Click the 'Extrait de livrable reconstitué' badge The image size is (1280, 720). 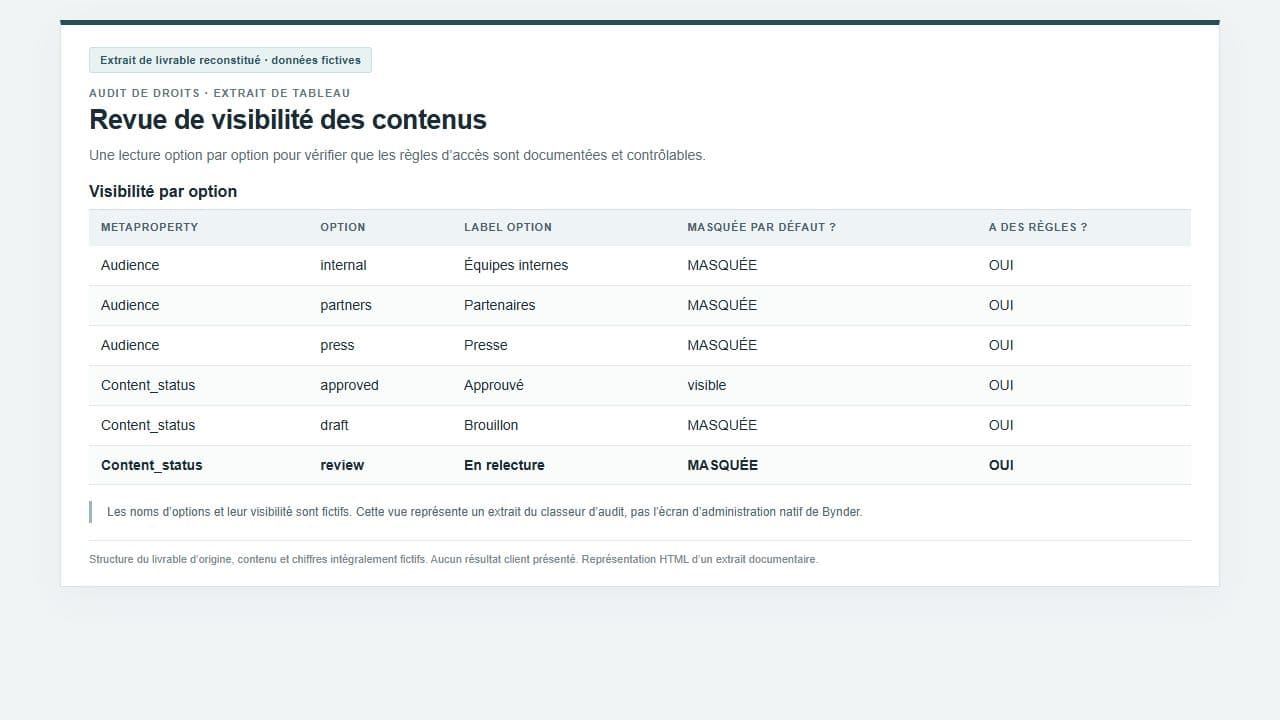tap(230, 60)
